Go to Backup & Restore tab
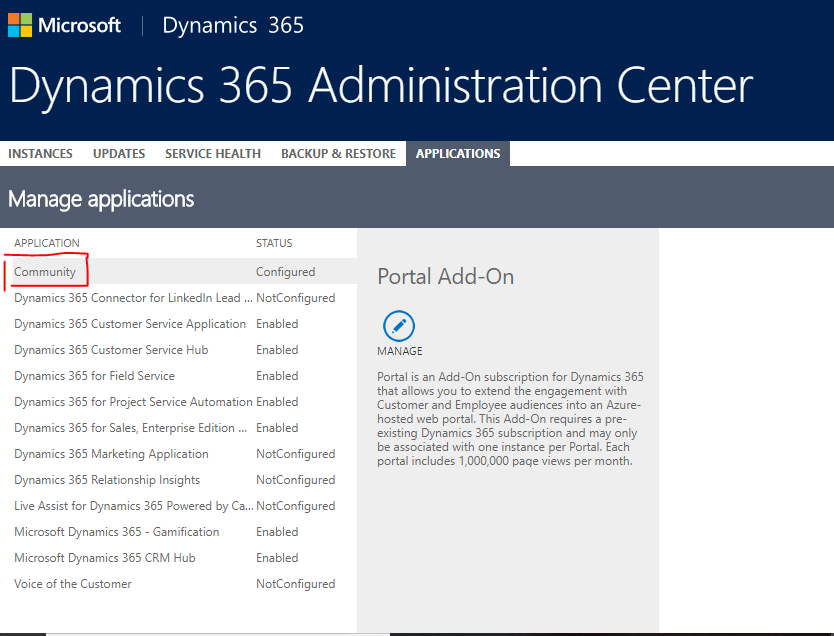This screenshot has width=834, height=636. (x=338, y=154)
